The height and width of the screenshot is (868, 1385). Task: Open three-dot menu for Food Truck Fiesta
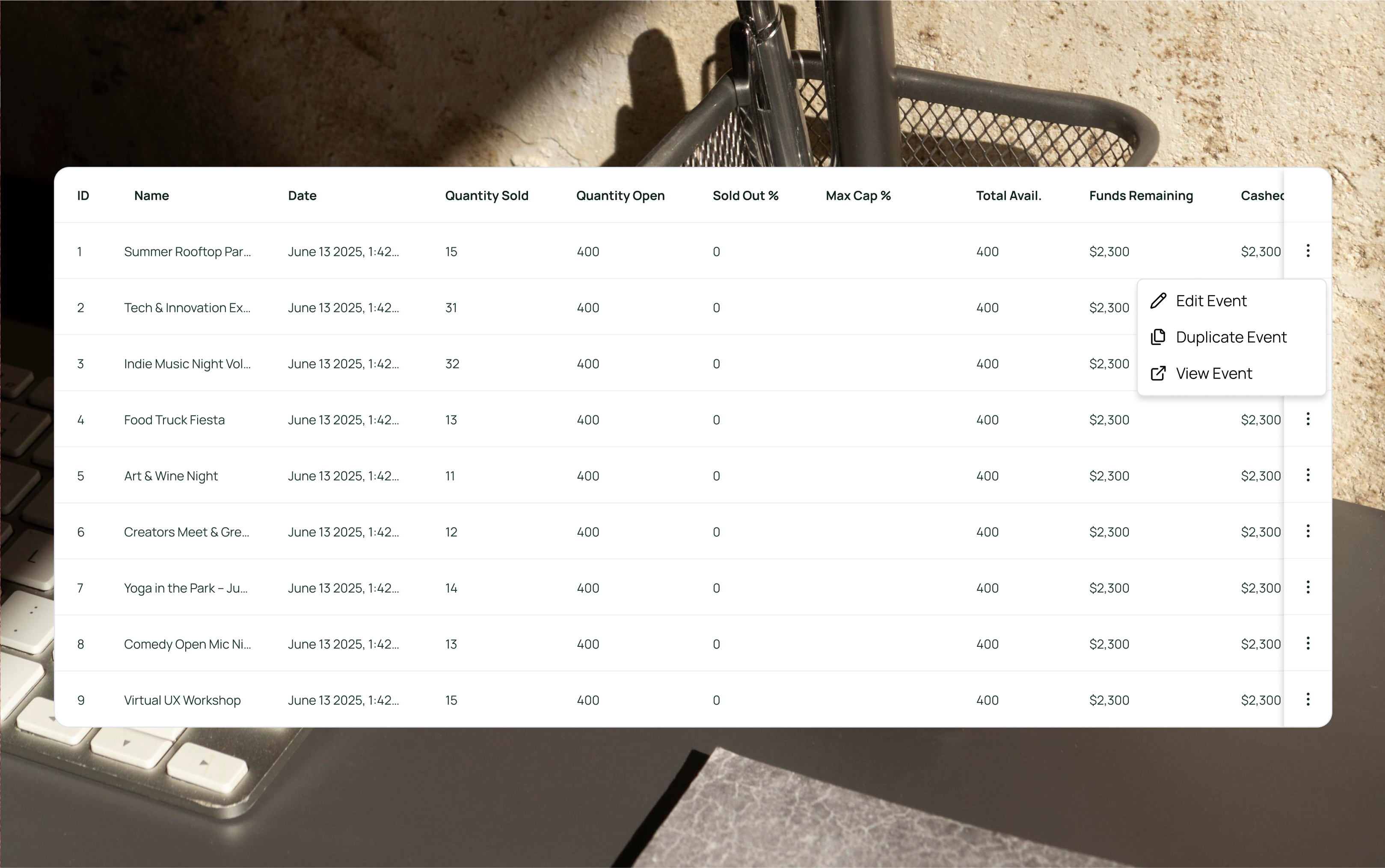(1308, 419)
